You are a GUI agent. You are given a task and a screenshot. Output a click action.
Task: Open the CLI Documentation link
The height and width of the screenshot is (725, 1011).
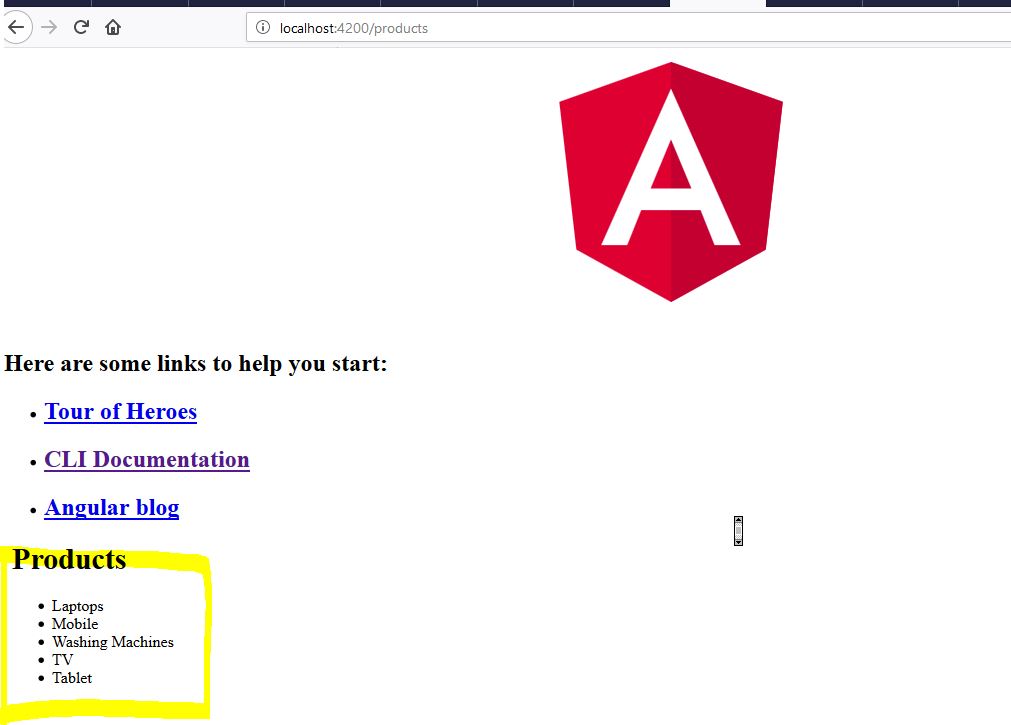click(x=147, y=459)
